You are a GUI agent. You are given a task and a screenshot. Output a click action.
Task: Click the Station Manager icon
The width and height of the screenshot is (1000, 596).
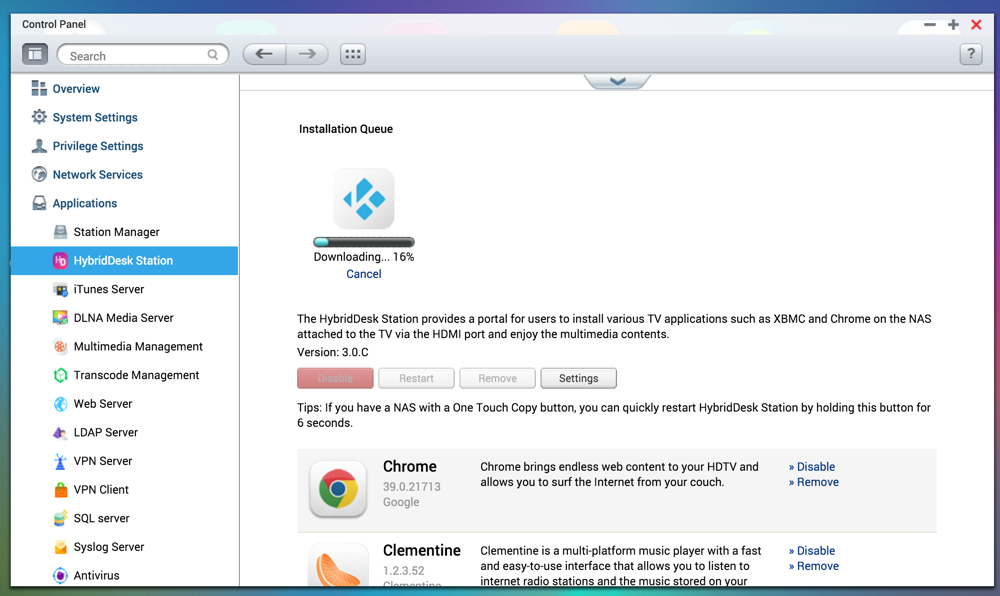click(x=60, y=231)
